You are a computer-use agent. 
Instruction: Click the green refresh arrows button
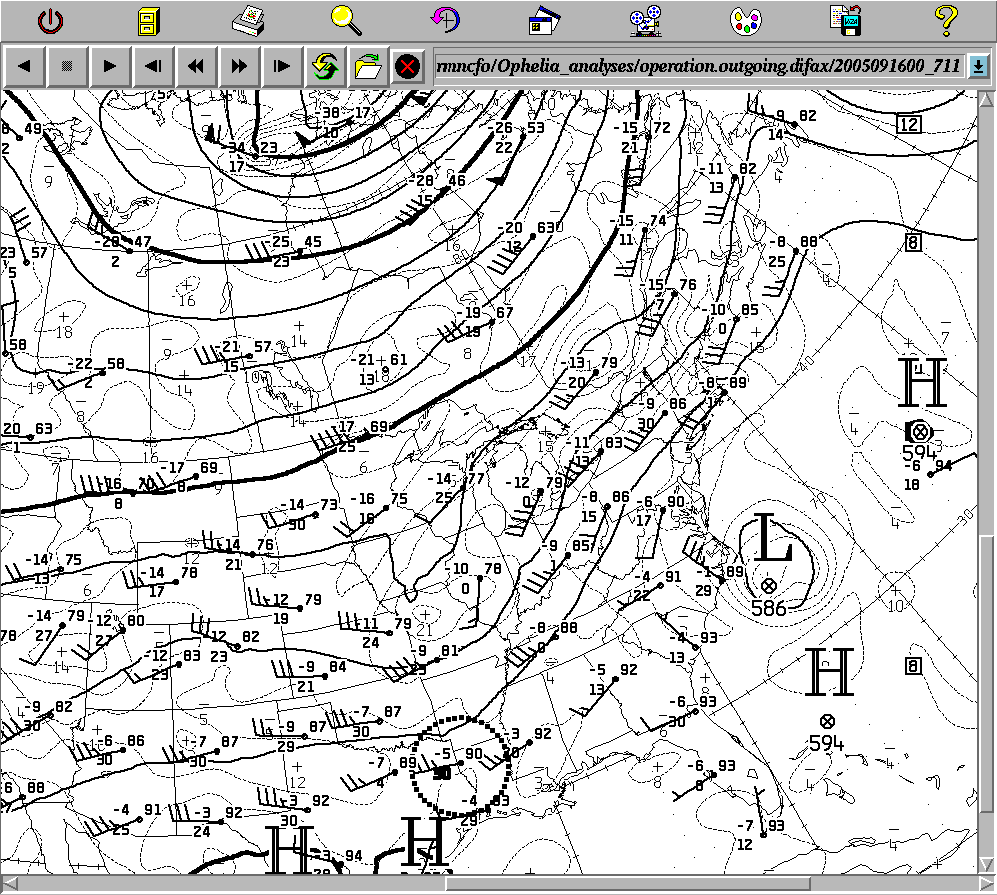pyautogui.click(x=324, y=67)
